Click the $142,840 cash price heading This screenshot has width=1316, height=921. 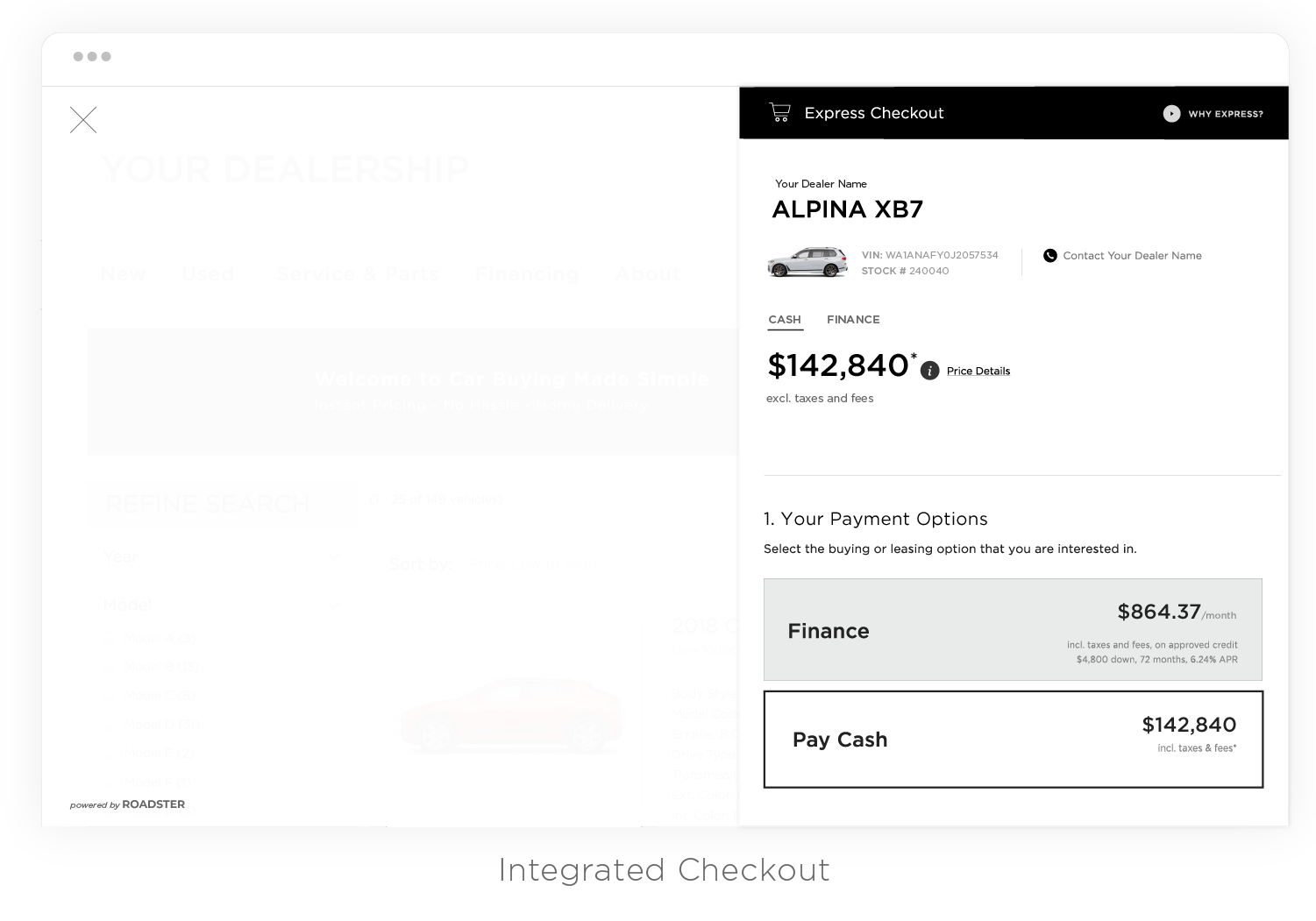838,365
